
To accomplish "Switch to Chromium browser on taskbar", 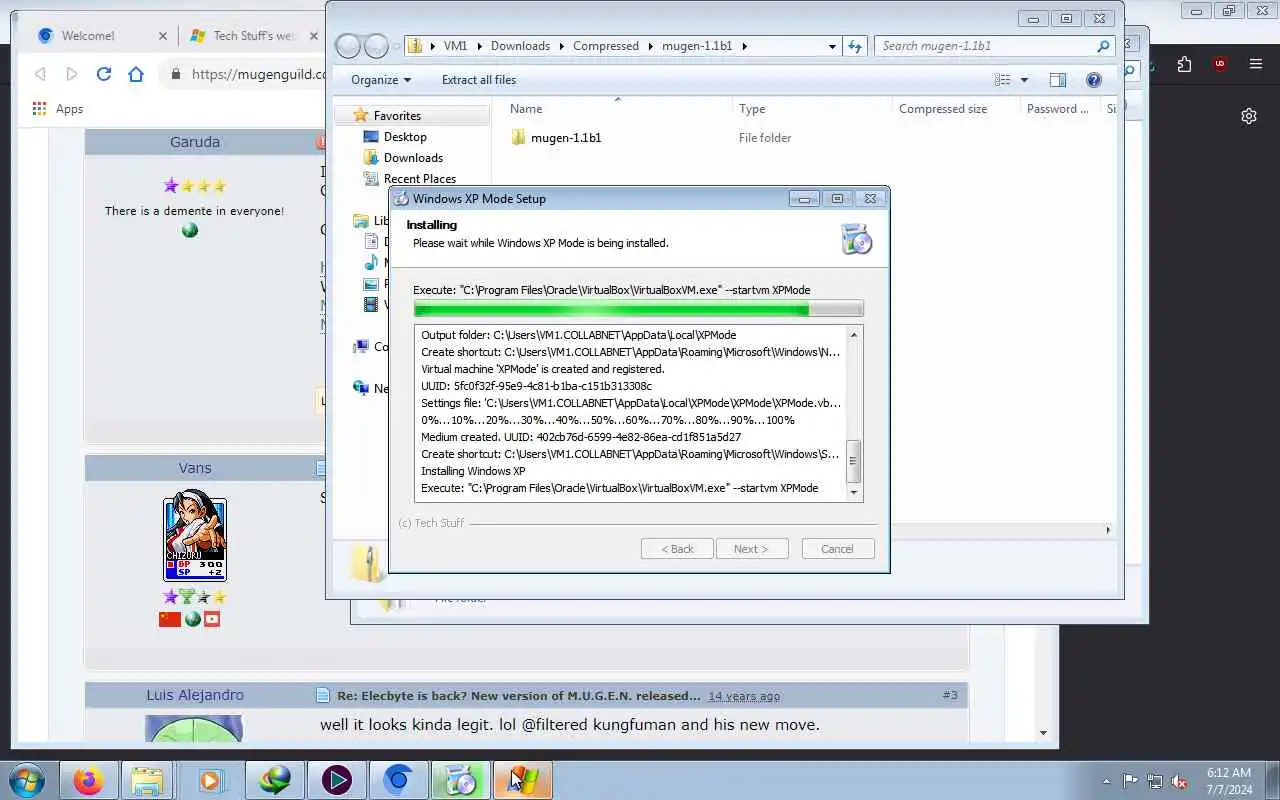I will [398, 780].
